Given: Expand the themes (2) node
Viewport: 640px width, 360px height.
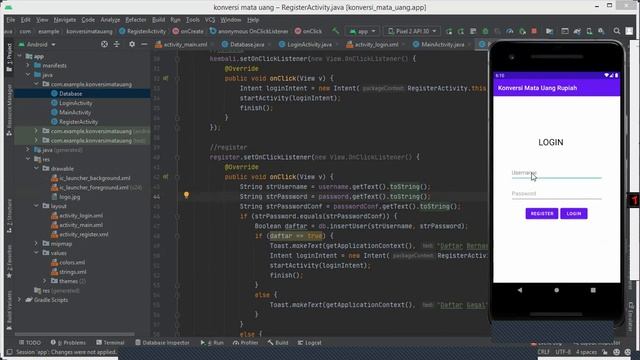Looking at the screenshot, I should coord(44,281).
